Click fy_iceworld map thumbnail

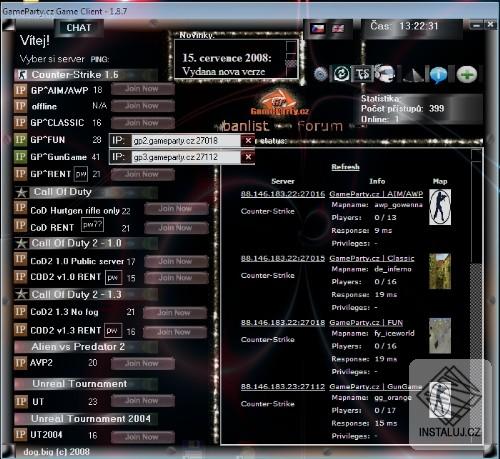[440, 335]
